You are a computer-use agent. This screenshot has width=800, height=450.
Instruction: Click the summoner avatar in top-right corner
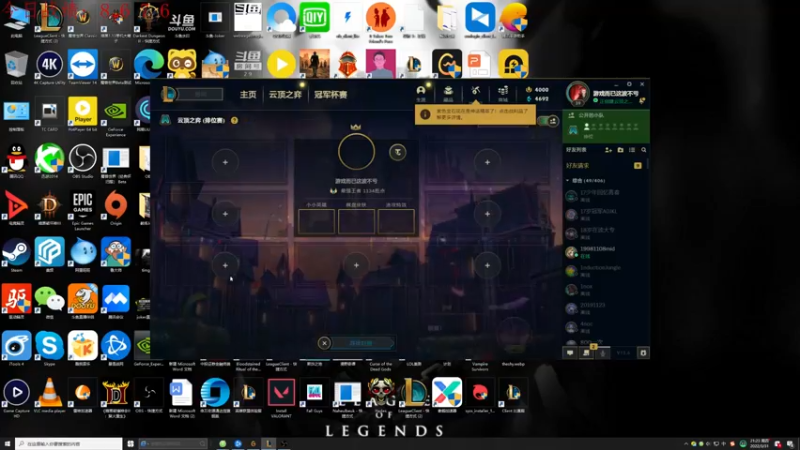click(578, 94)
